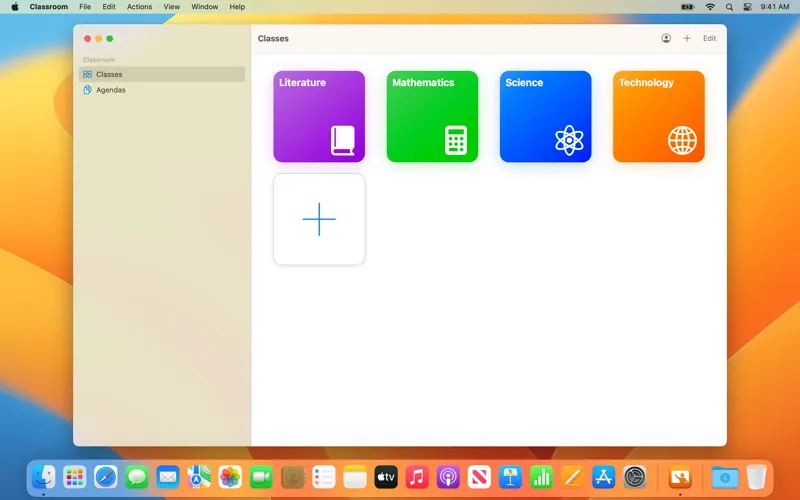Open the Downloads folder in Dock
Image resolution: width=800 pixels, height=500 pixels.
(x=725, y=478)
